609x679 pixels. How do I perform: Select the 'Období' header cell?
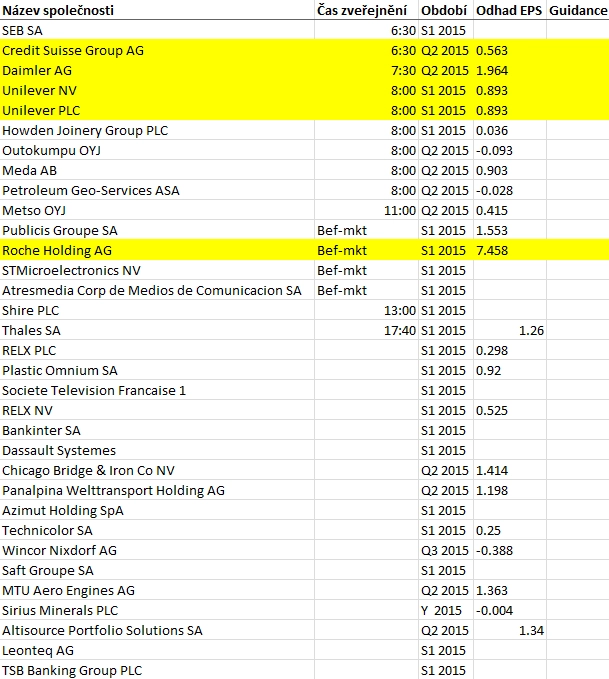(x=446, y=10)
